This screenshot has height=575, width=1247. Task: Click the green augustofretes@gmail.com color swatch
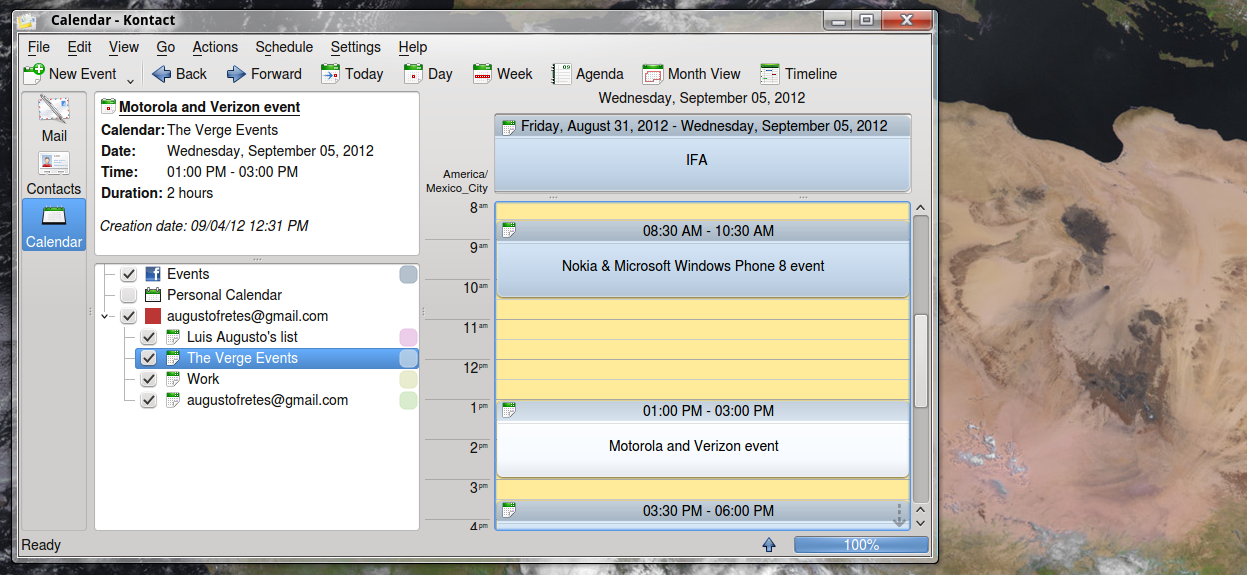click(x=408, y=400)
